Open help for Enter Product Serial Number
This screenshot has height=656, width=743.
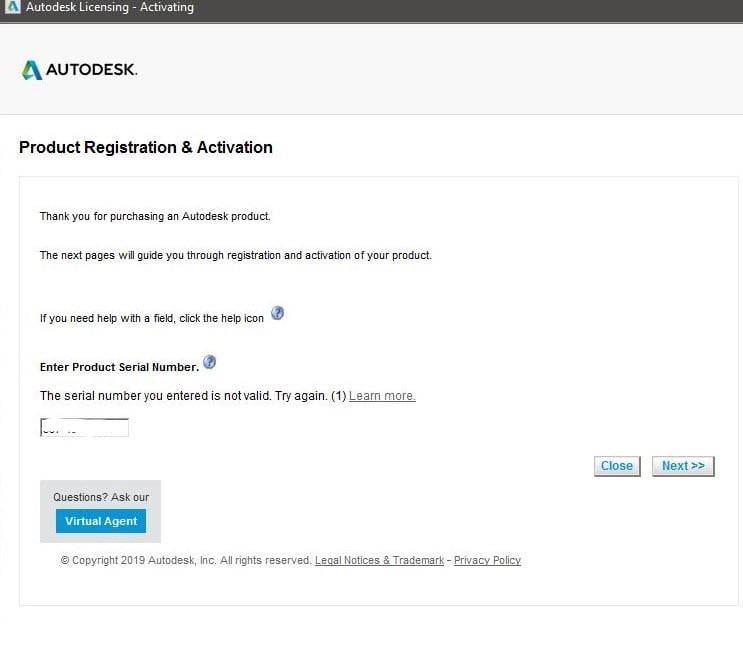tap(209, 362)
